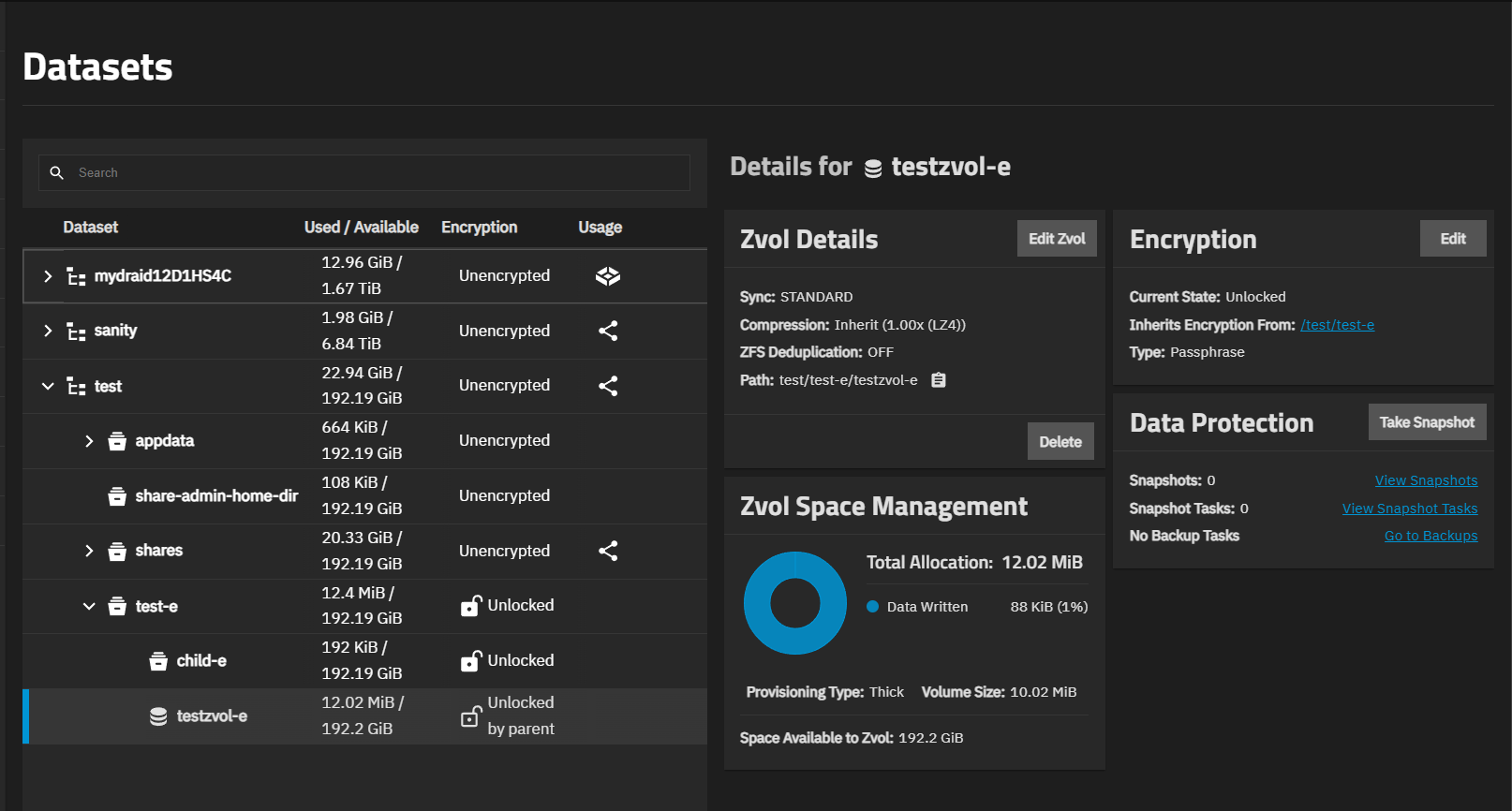The width and height of the screenshot is (1512, 811).
Task: Collapse the test pool tree
Action: pyautogui.click(x=48, y=386)
